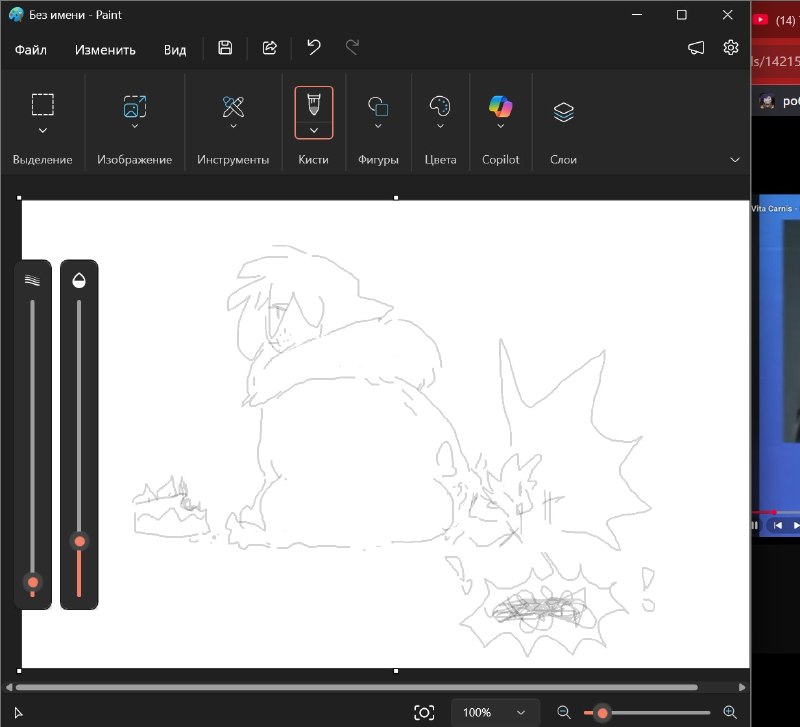This screenshot has height=727, width=800.
Task: Open the Copilot icon
Action: [501, 107]
